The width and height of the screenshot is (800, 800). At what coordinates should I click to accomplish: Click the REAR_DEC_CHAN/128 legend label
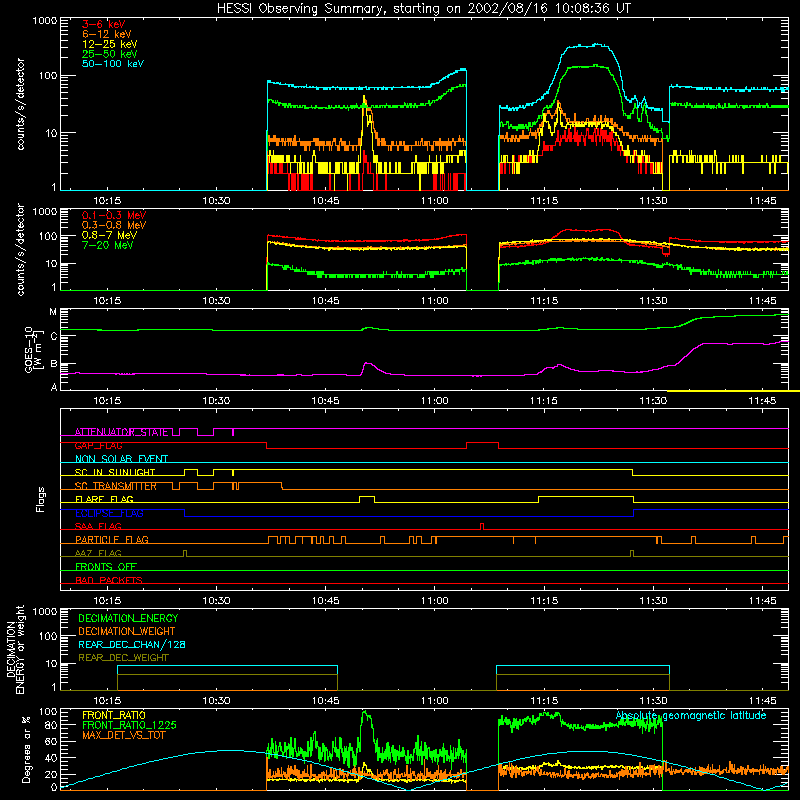click(132, 645)
